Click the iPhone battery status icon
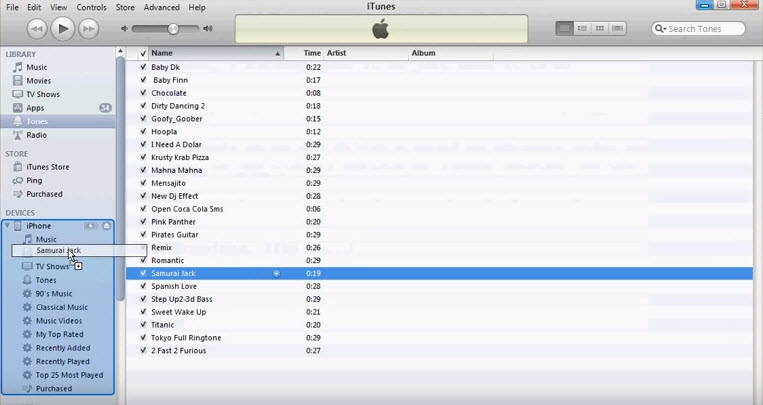The image size is (763, 405). pos(91,226)
